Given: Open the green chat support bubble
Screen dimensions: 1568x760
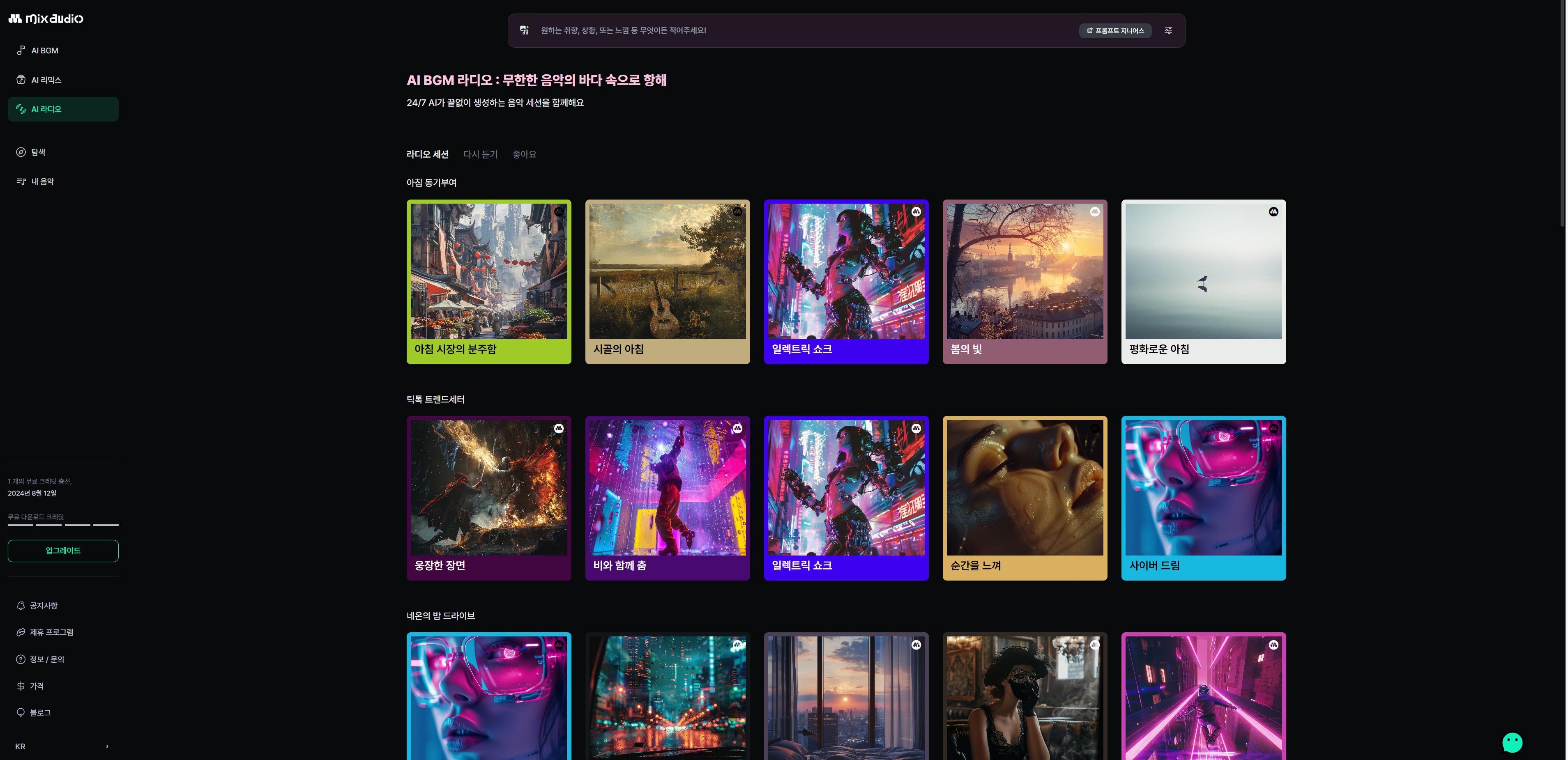Looking at the screenshot, I should tap(1512, 742).
